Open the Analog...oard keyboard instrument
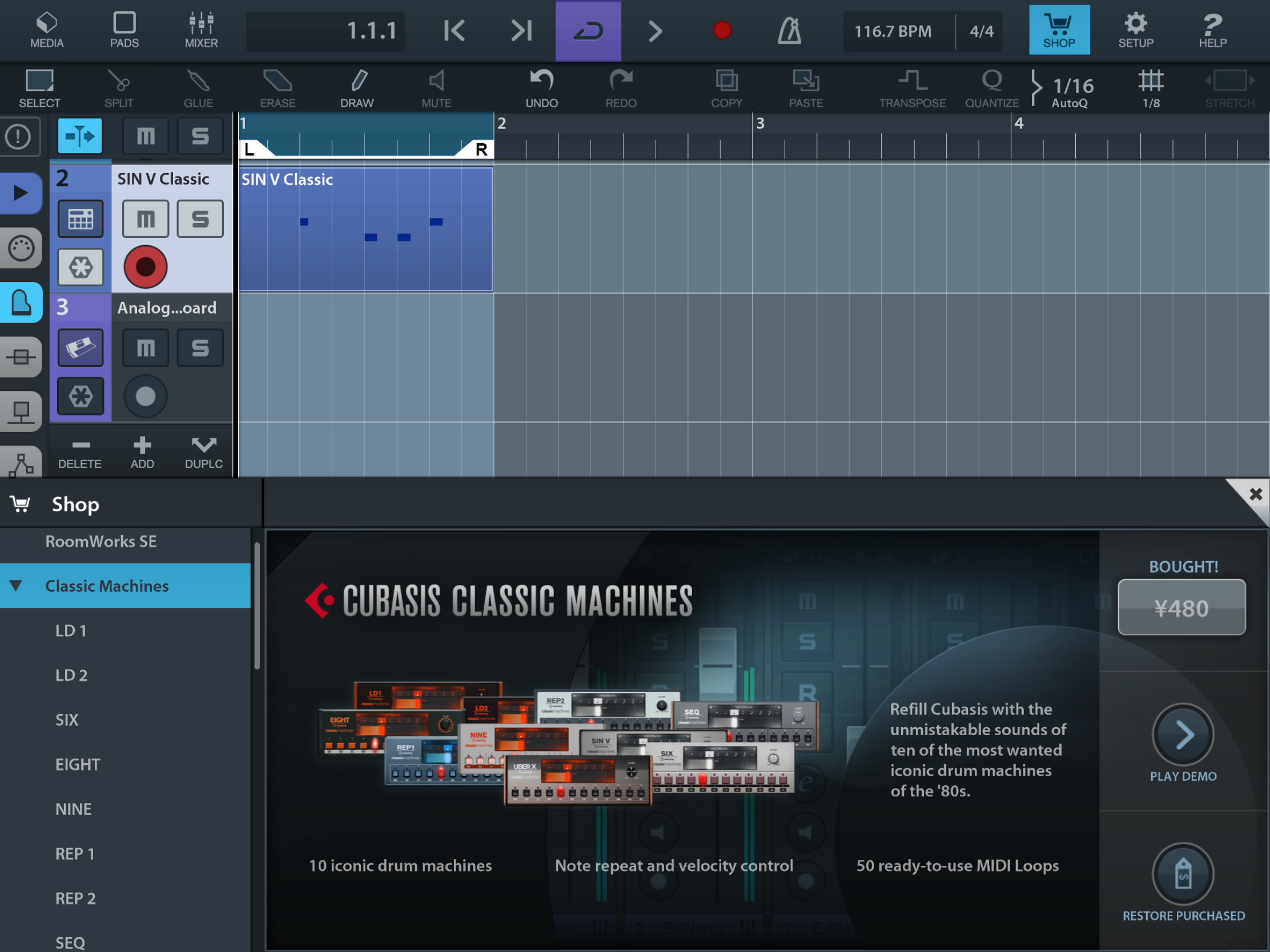This screenshot has width=1270, height=952. (x=81, y=348)
